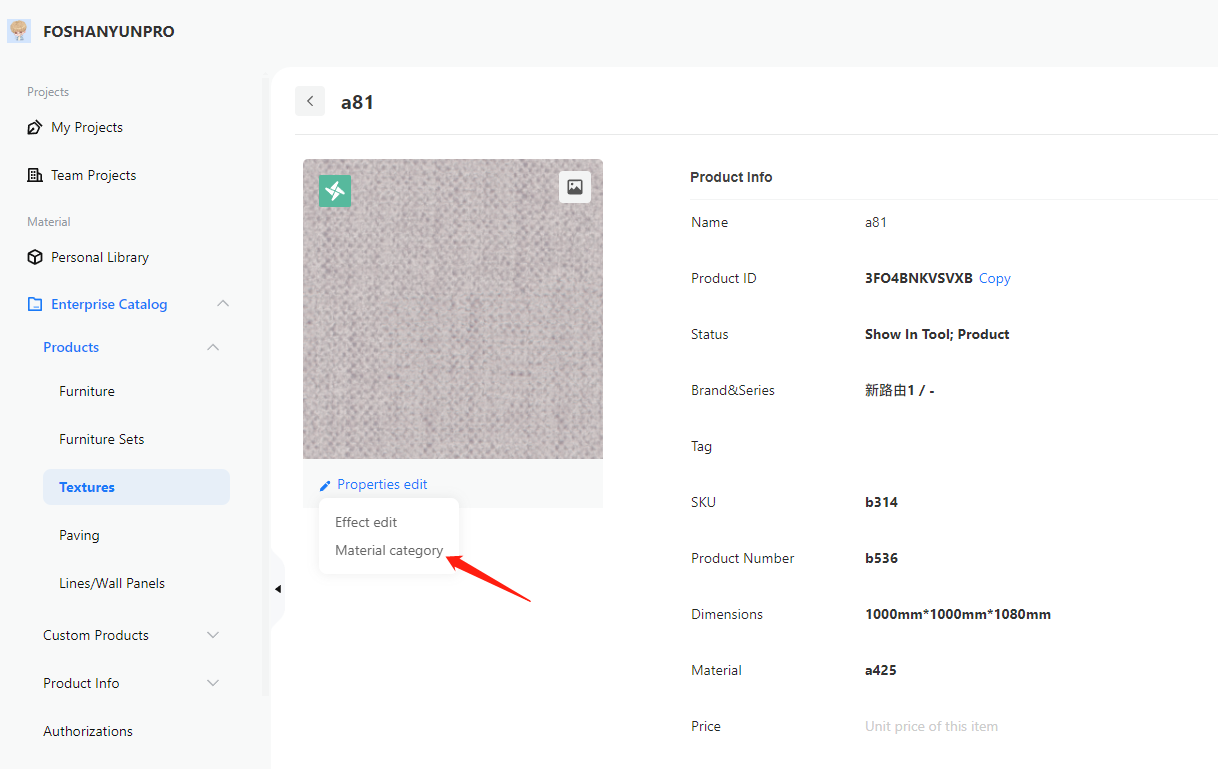Open Furniture Sets in the sidebar

pos(102,439)
